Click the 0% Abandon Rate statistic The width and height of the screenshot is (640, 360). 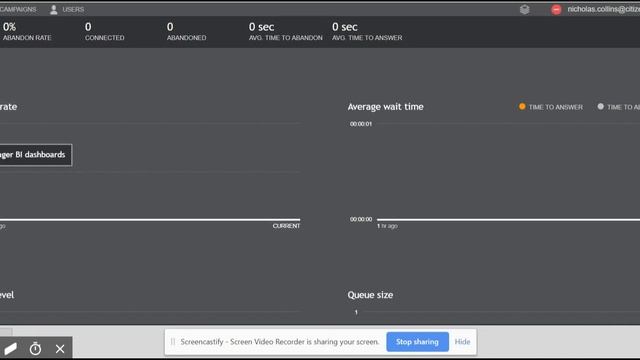[27, 31]
